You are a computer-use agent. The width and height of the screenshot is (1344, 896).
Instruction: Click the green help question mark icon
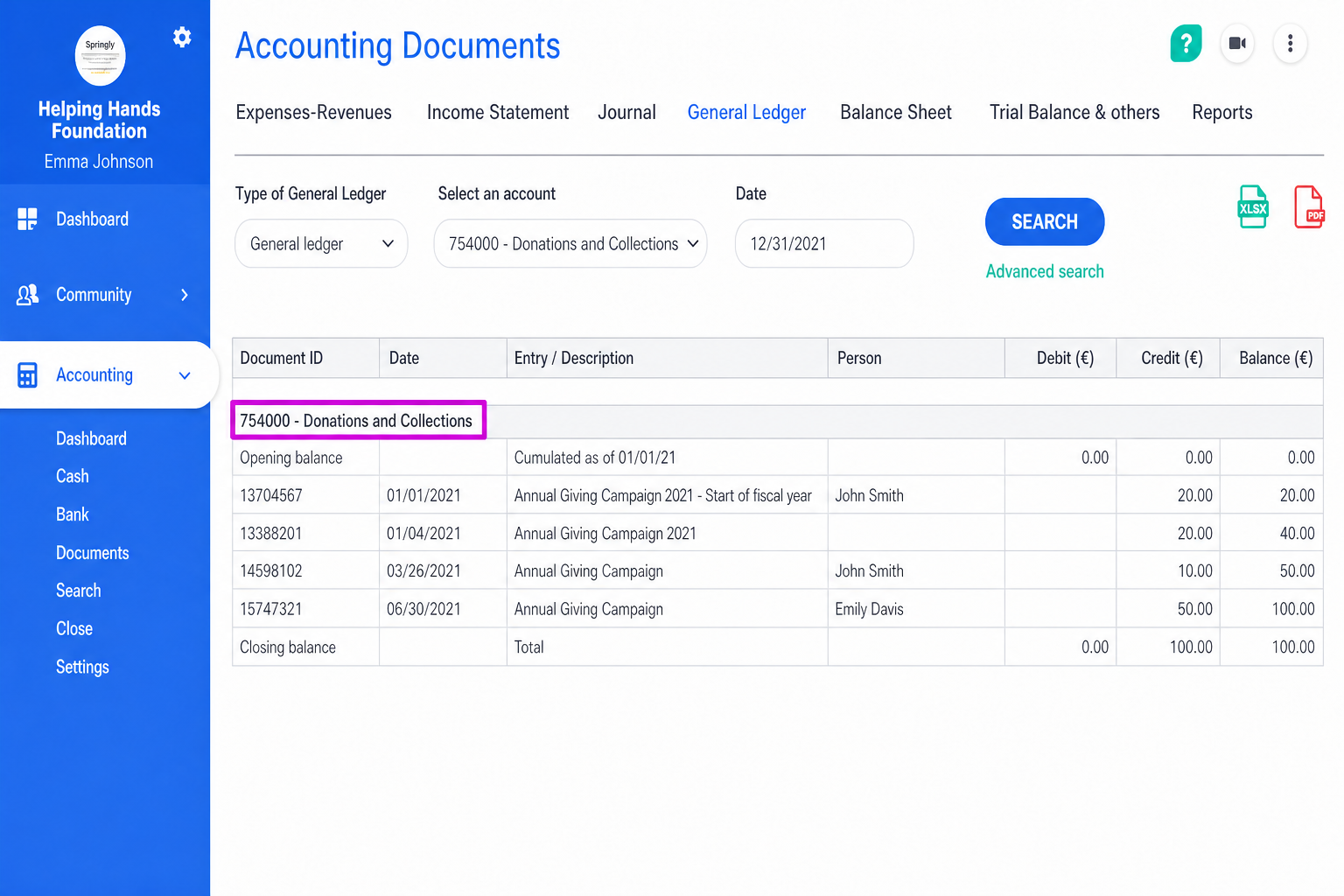pos(1186,43)
